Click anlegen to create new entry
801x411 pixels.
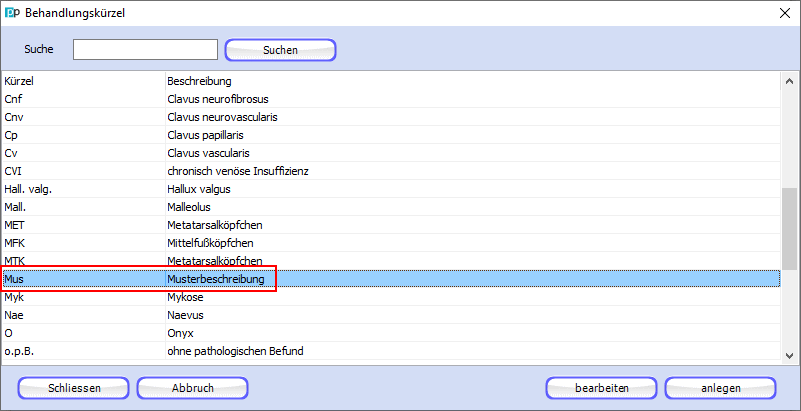point(720,388)
